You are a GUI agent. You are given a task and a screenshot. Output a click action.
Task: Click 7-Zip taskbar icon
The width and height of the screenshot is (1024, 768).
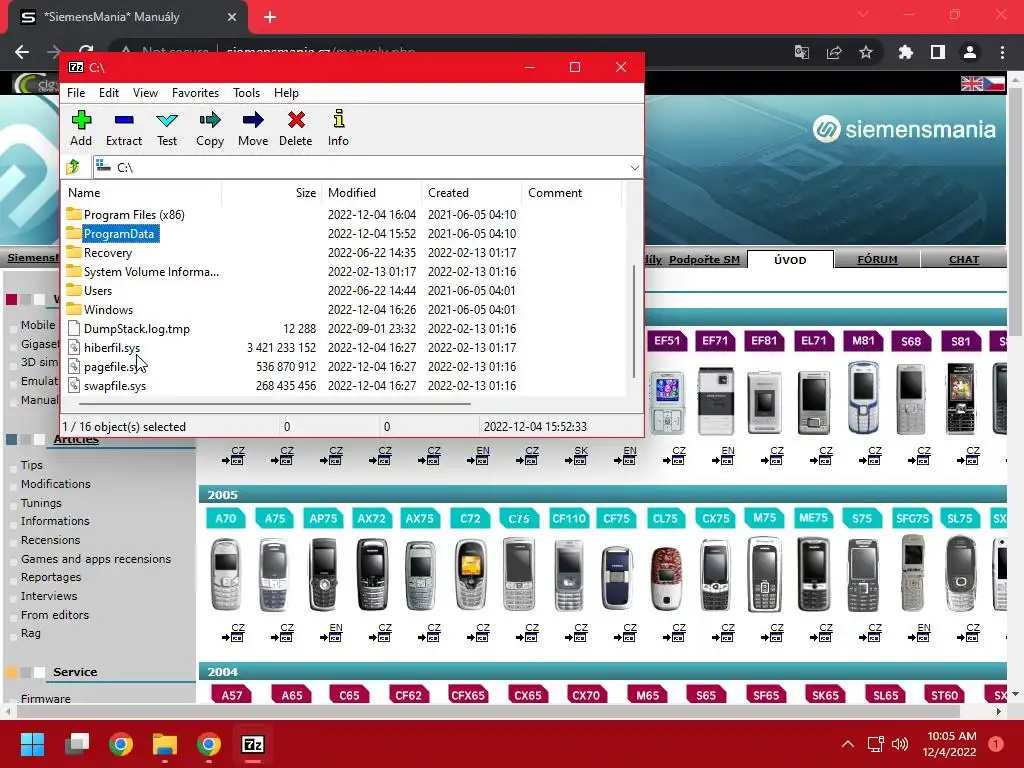(253, 744)
